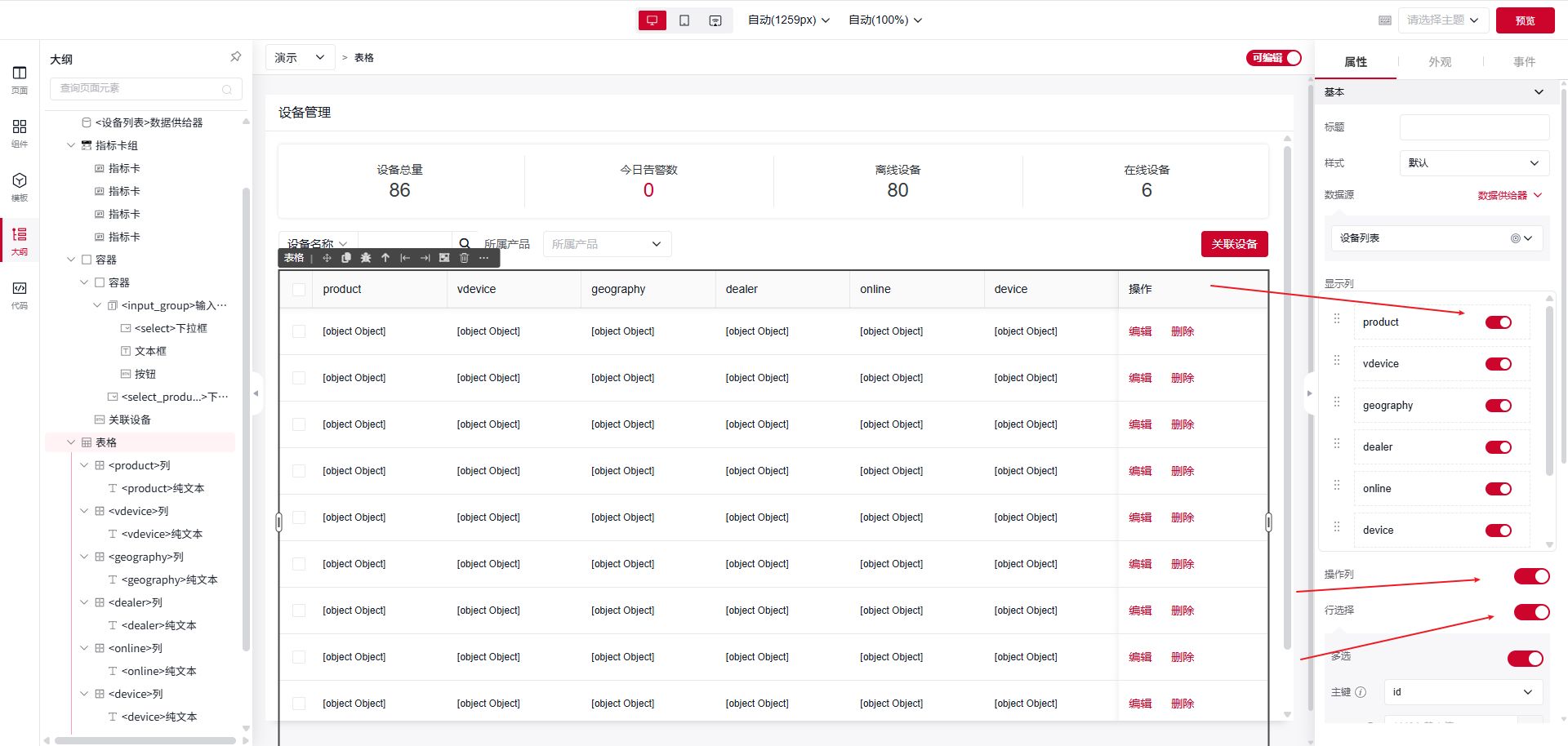1568x746 pixels.
Task: Toggle the 可编辑 editable switch
Action: click(x=1273, y=58)
